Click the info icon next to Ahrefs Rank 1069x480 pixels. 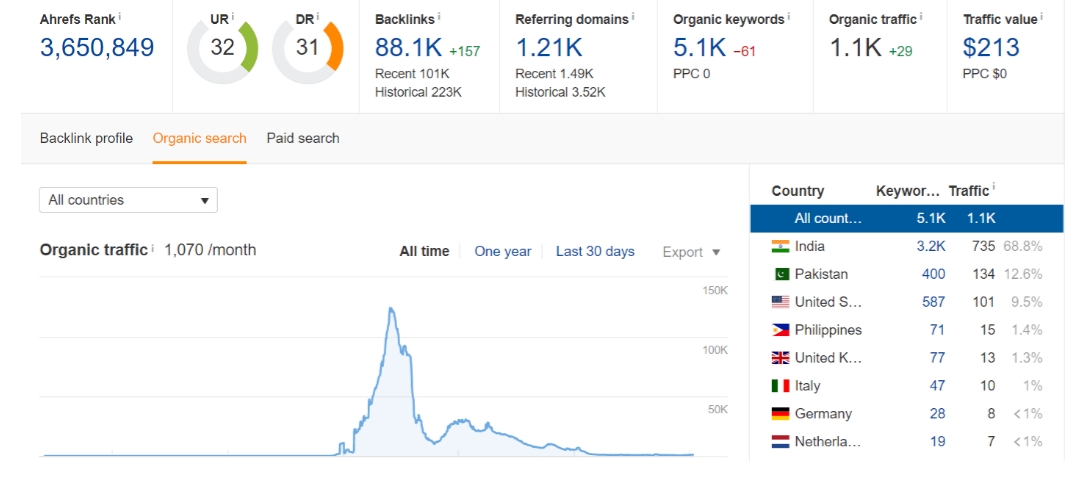[x=120, y=17]
